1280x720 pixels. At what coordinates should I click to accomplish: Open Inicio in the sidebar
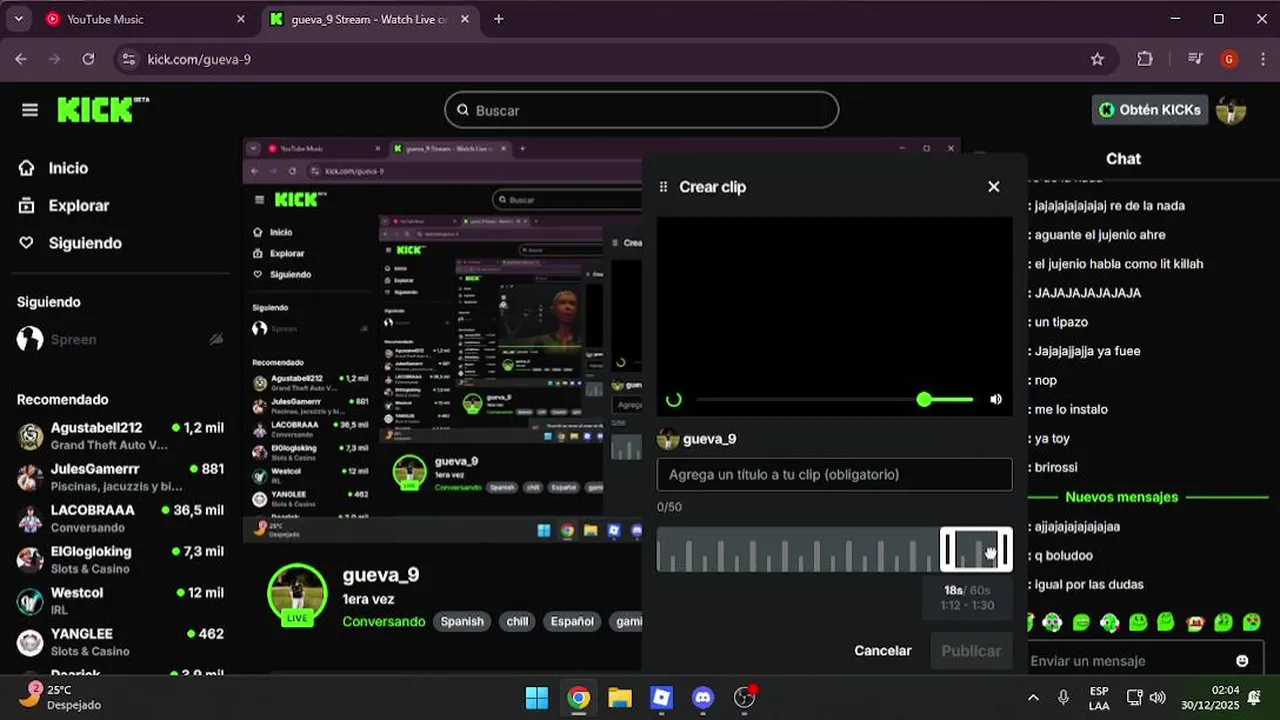(54, 168)
